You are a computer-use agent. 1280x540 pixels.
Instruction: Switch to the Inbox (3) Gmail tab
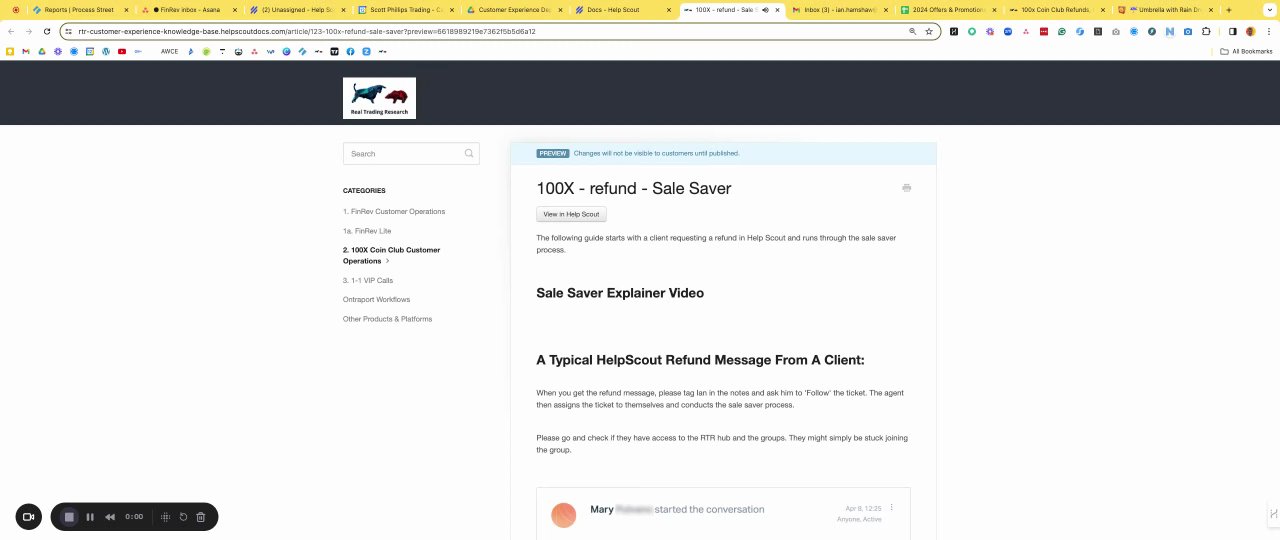tap(839, 10)
